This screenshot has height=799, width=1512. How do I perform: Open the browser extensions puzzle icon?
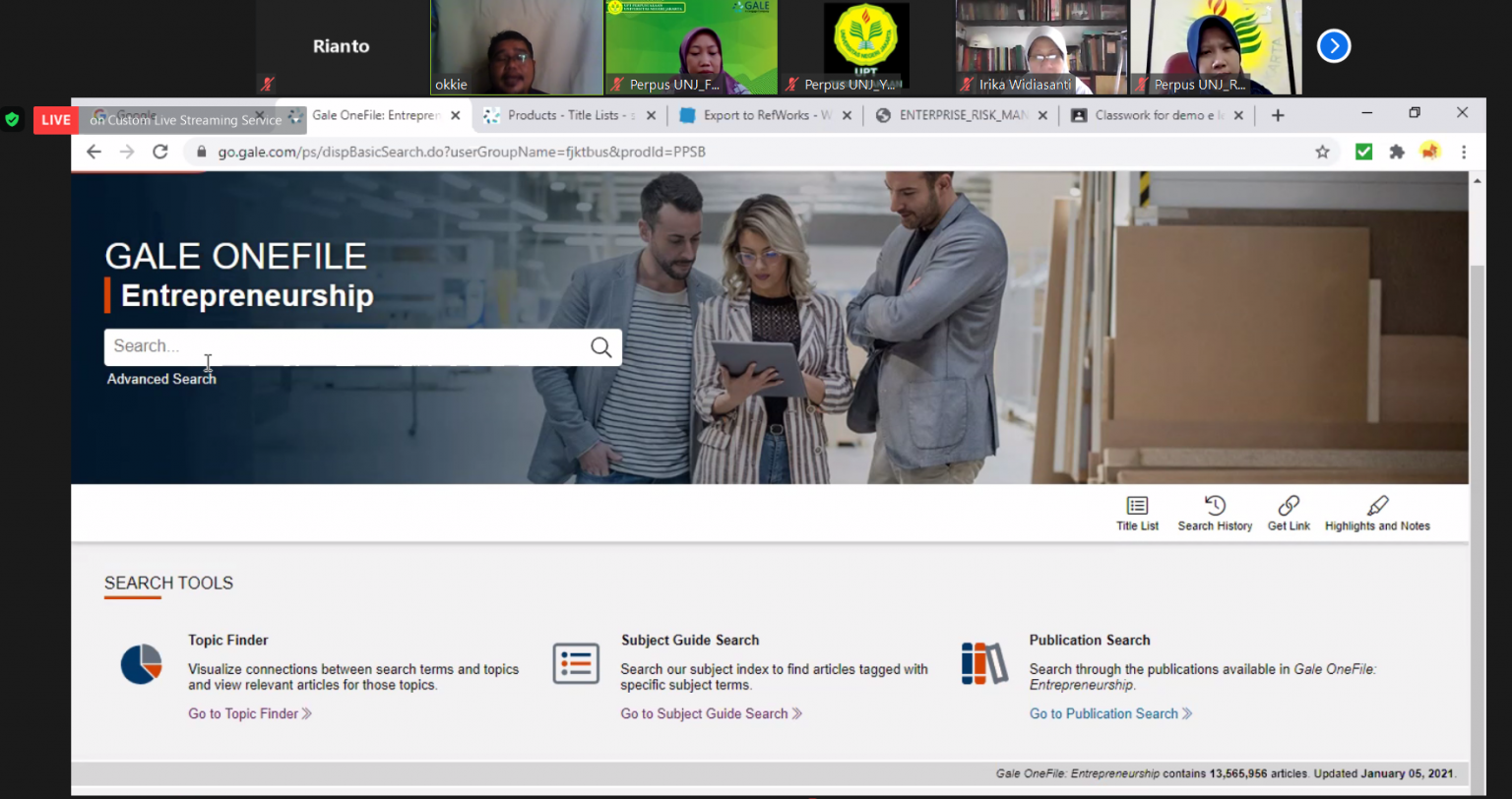click(1396, 152)
